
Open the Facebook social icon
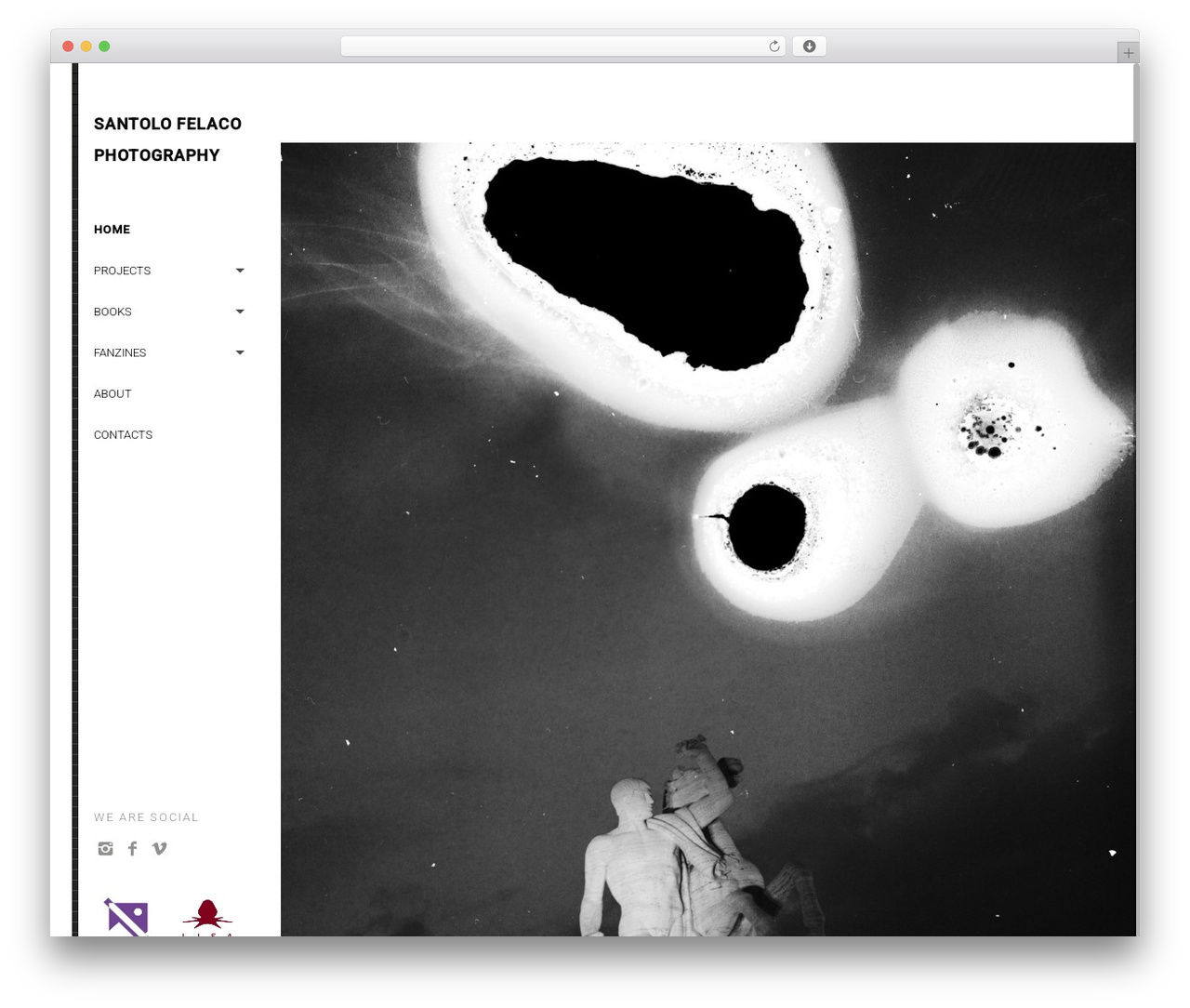point(133,848)
